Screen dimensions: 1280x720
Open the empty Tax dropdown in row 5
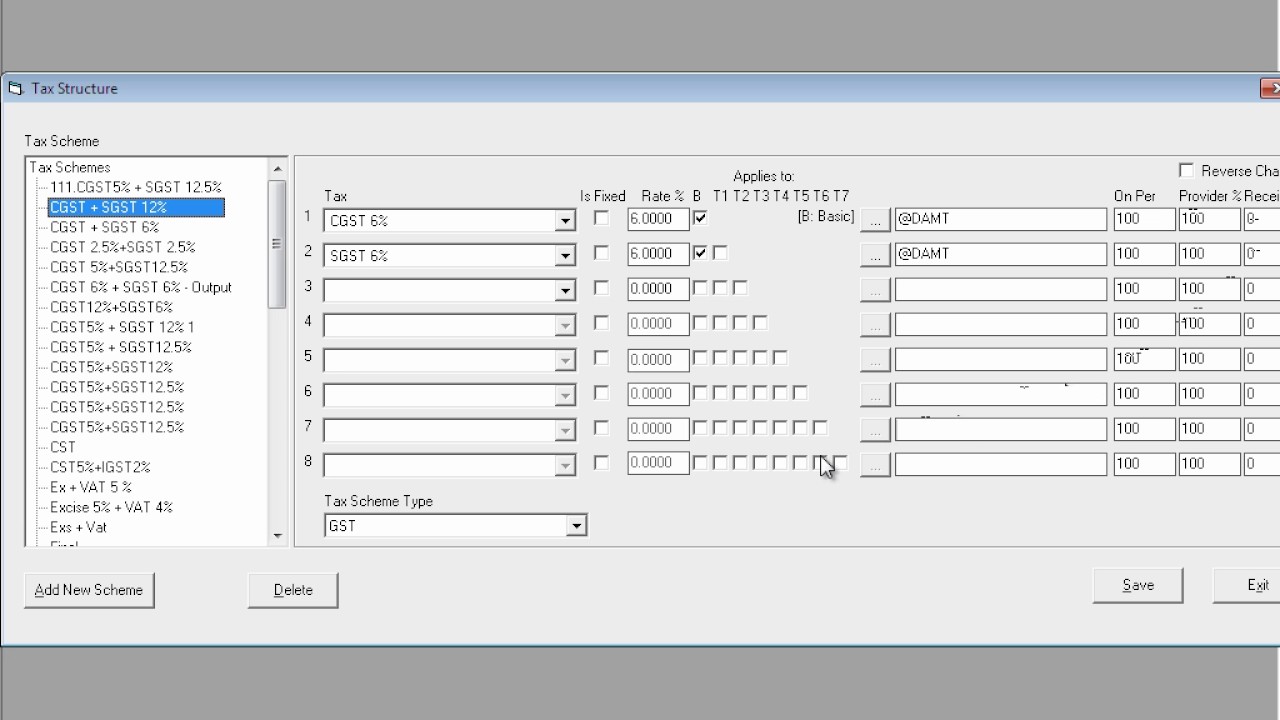[x=565, y=361]
